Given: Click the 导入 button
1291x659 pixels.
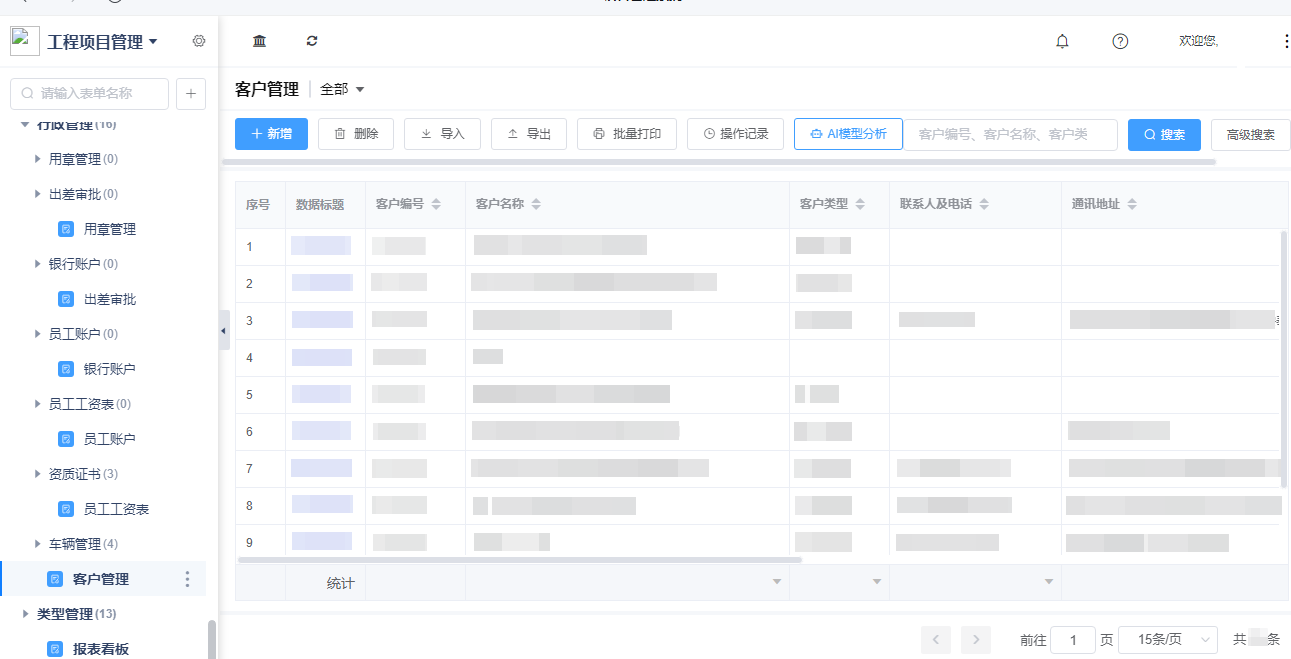Looking at the screenshot, I should 442,134.
